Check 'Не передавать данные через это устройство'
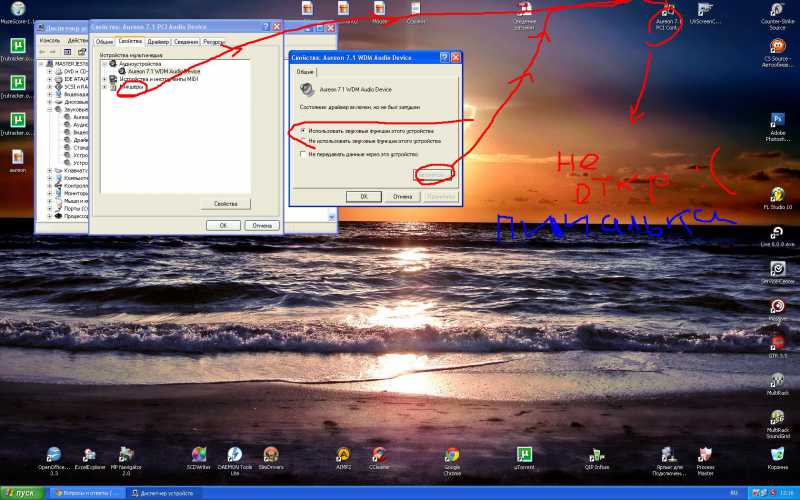This screenshot has height=500, width=800. 304,155
